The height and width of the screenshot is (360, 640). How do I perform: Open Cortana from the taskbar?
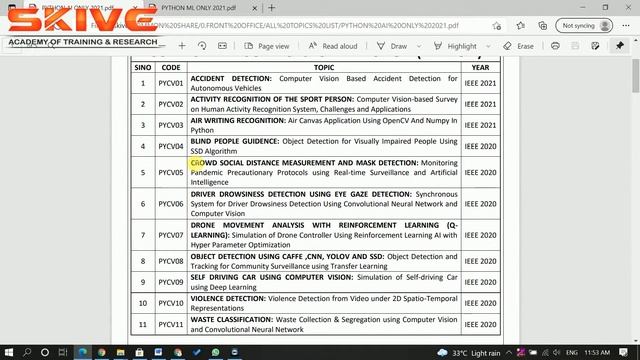(x=45, y=352)
